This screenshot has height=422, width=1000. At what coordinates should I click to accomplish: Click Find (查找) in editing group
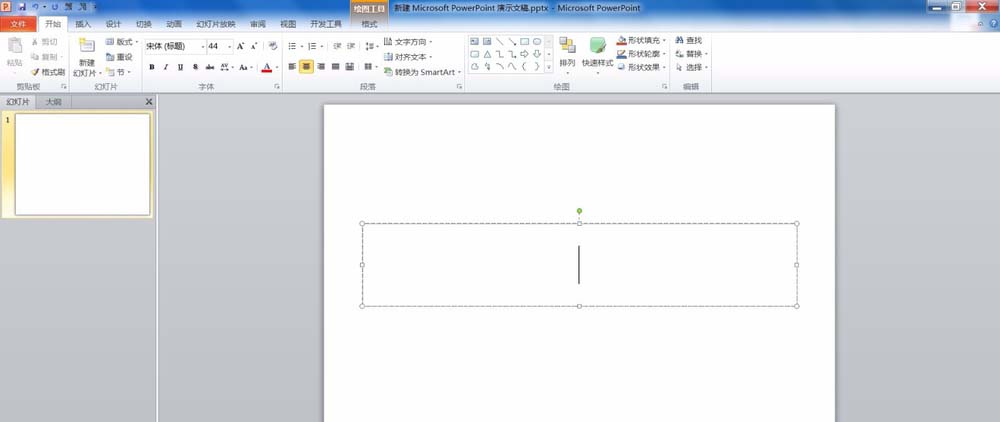[x=688, y=40]
